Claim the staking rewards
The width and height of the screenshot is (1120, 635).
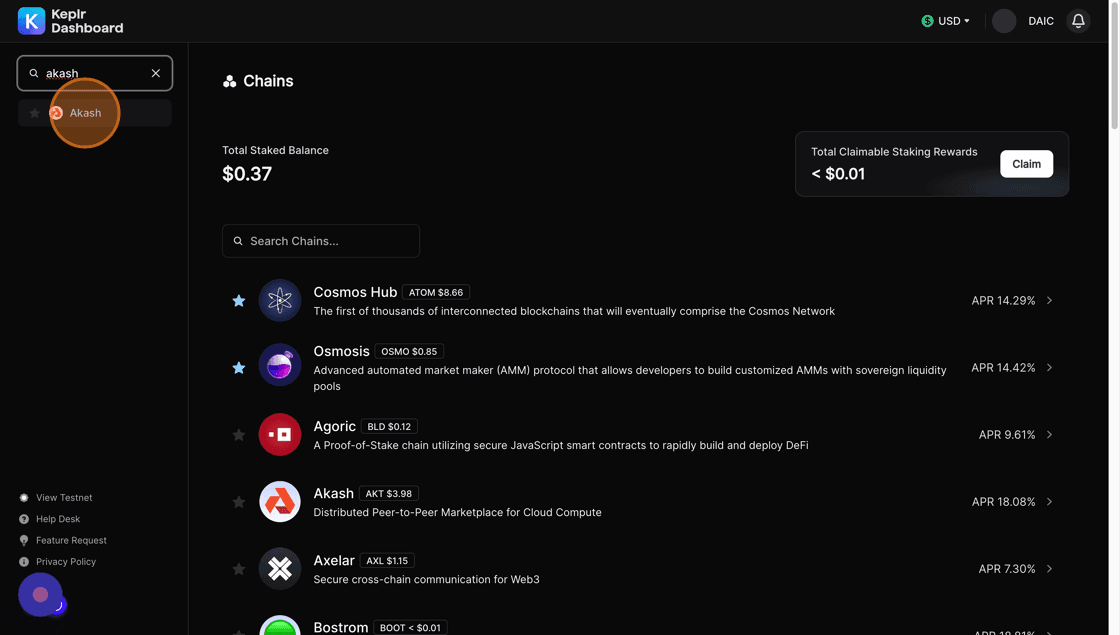coord(1026,164)
